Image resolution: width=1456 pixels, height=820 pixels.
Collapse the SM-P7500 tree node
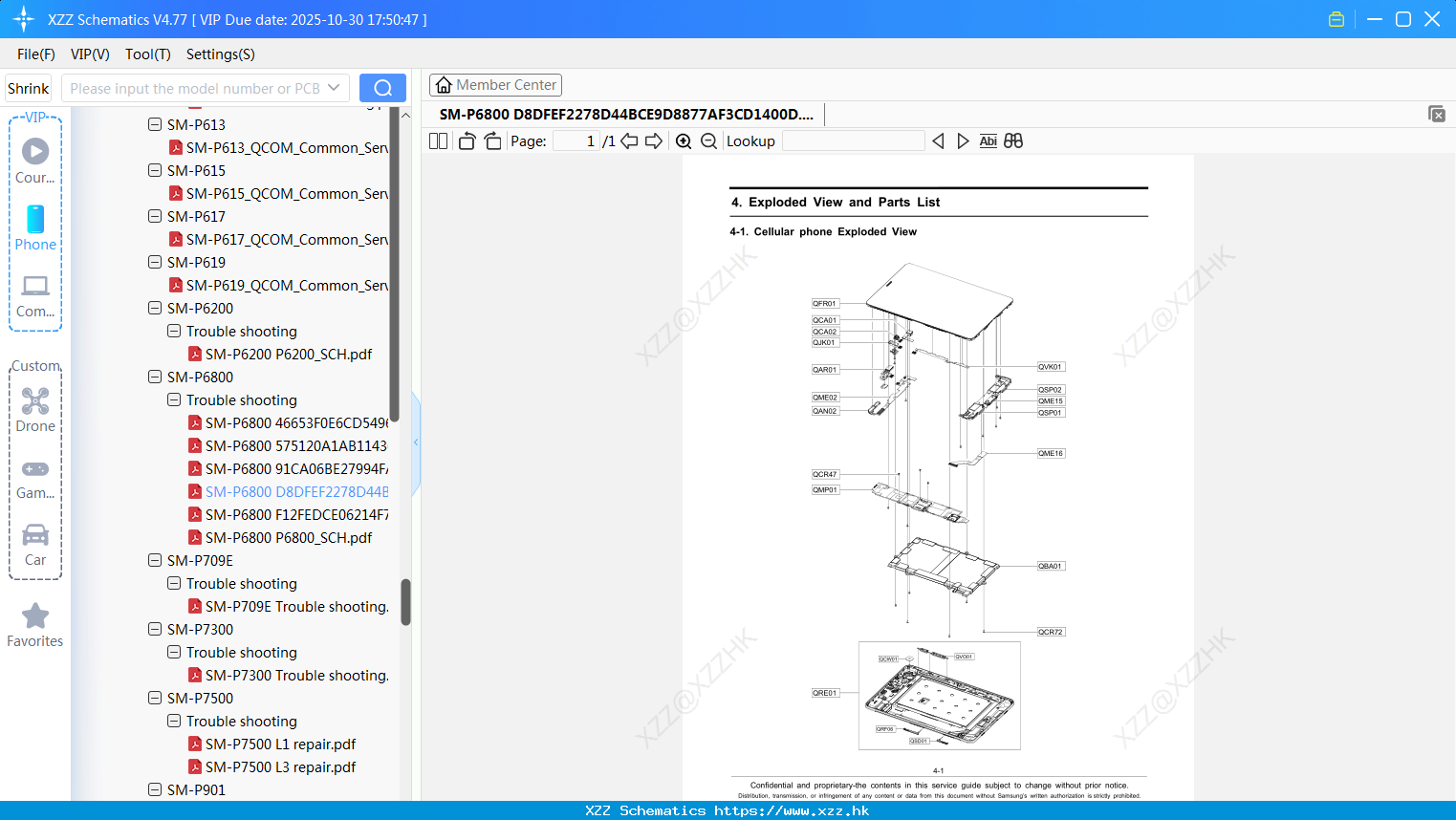pyautogui.click(x=155, y=698)
